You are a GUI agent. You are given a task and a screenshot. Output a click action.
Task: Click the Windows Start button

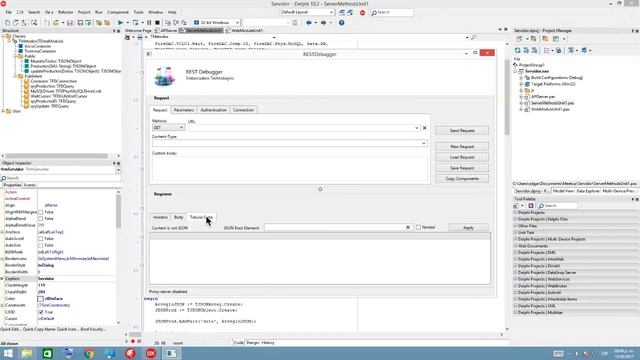(x=8, y=353)
